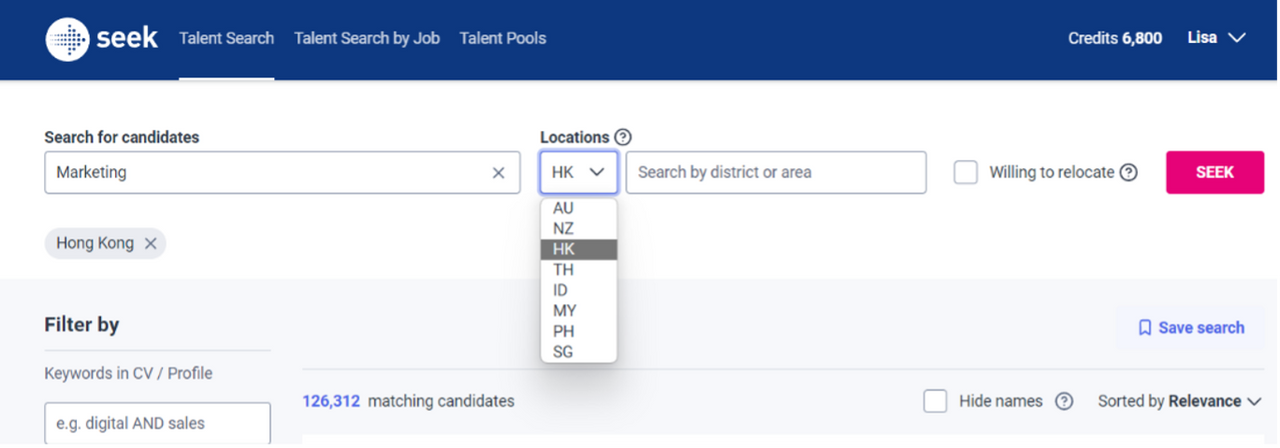Screen dimensions: 1280x448
Task: Click the Search by district or area field
Action: pos(776,172)
